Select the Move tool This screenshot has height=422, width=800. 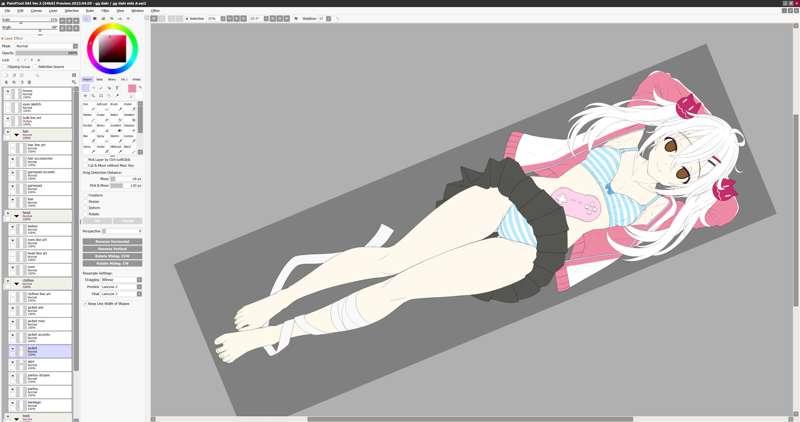[x=85, y=95]
